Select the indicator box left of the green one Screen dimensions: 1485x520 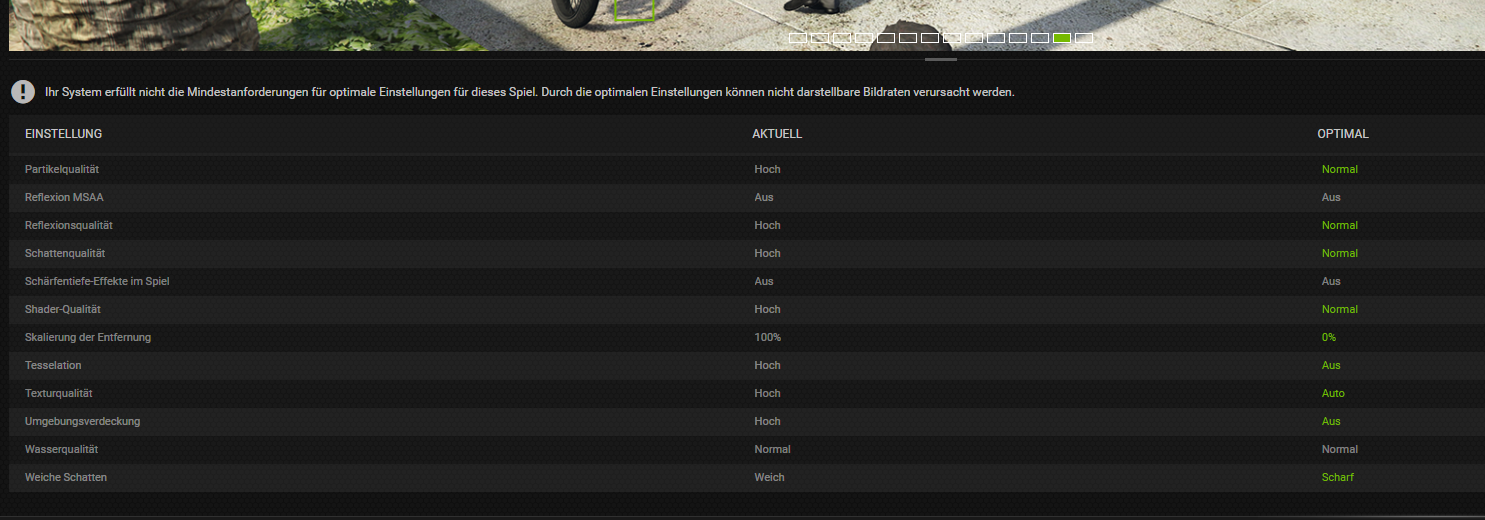point(1040,38)
